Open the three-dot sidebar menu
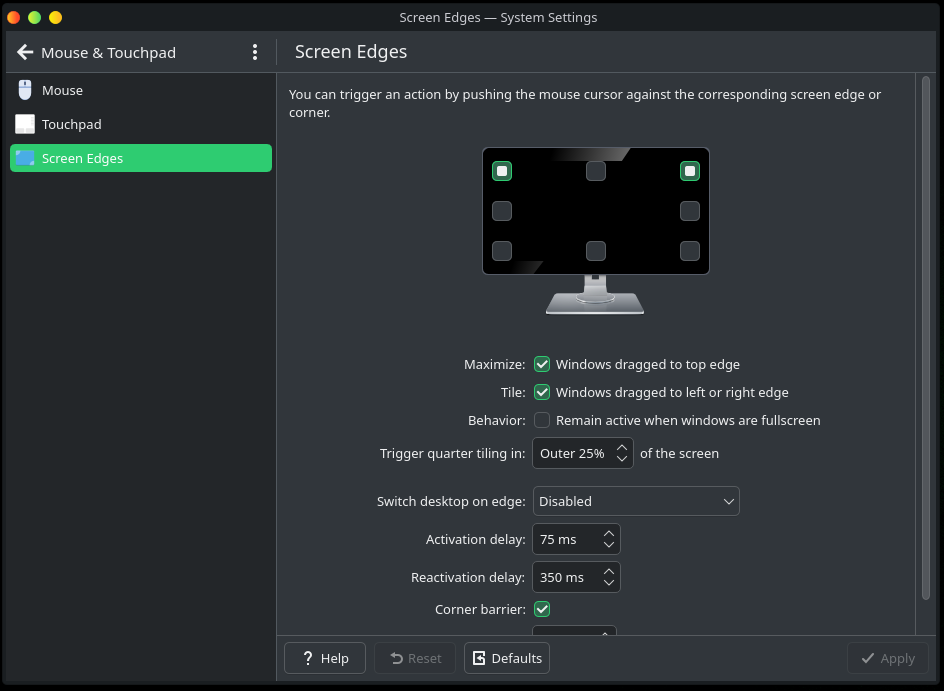 click(255, 52)
